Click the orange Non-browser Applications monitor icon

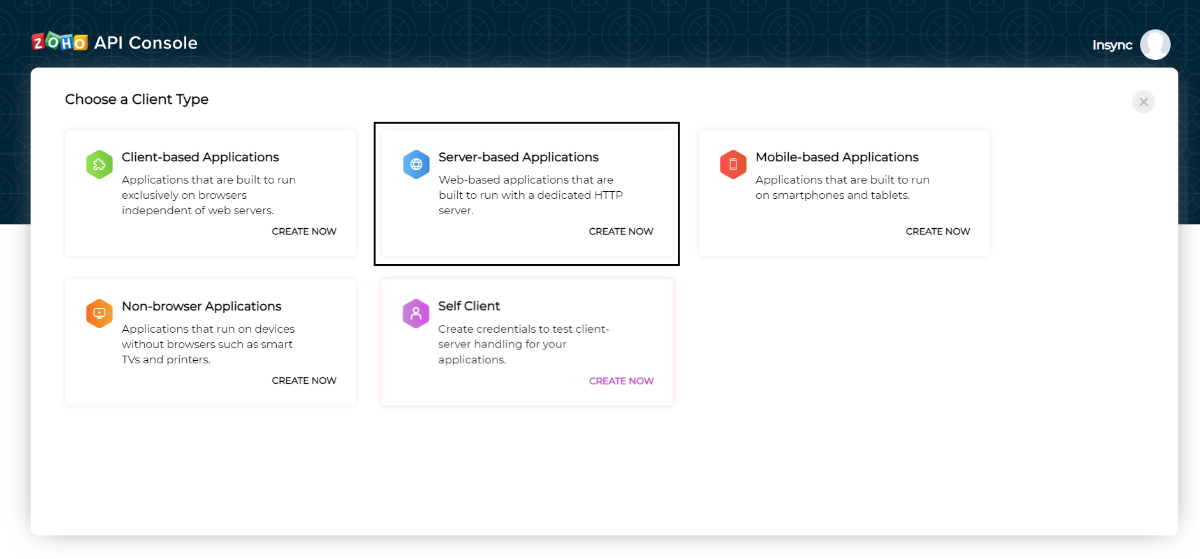click(99, 314)
